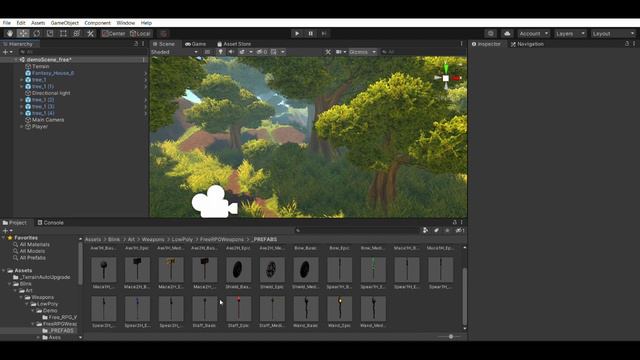Select the Rotate tool
The width and height of the screenshot is (640, 360).
coord(36,33)
